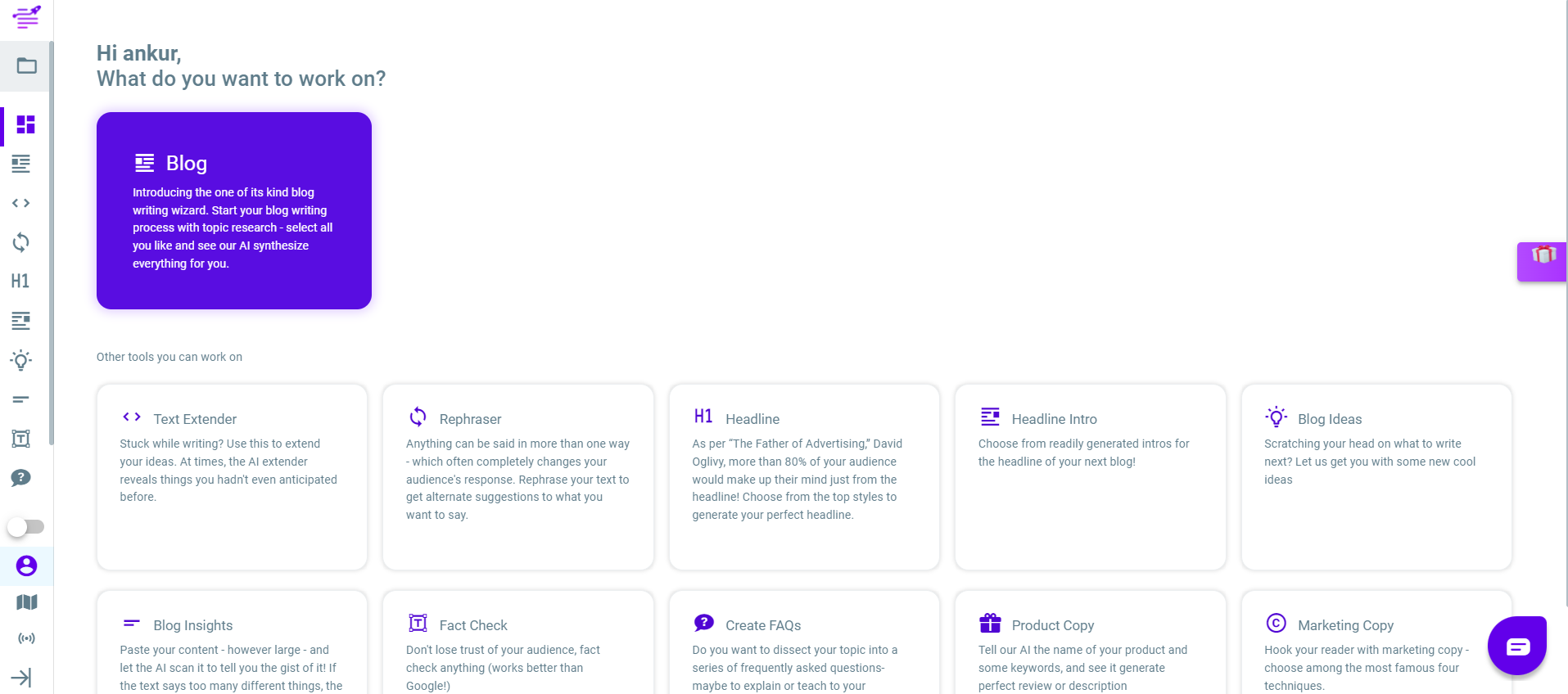The height and width of the screenshot is (694, 1568).
Task: Open Rephraser from sidebar refresh icon
Action: coord(21,242)
